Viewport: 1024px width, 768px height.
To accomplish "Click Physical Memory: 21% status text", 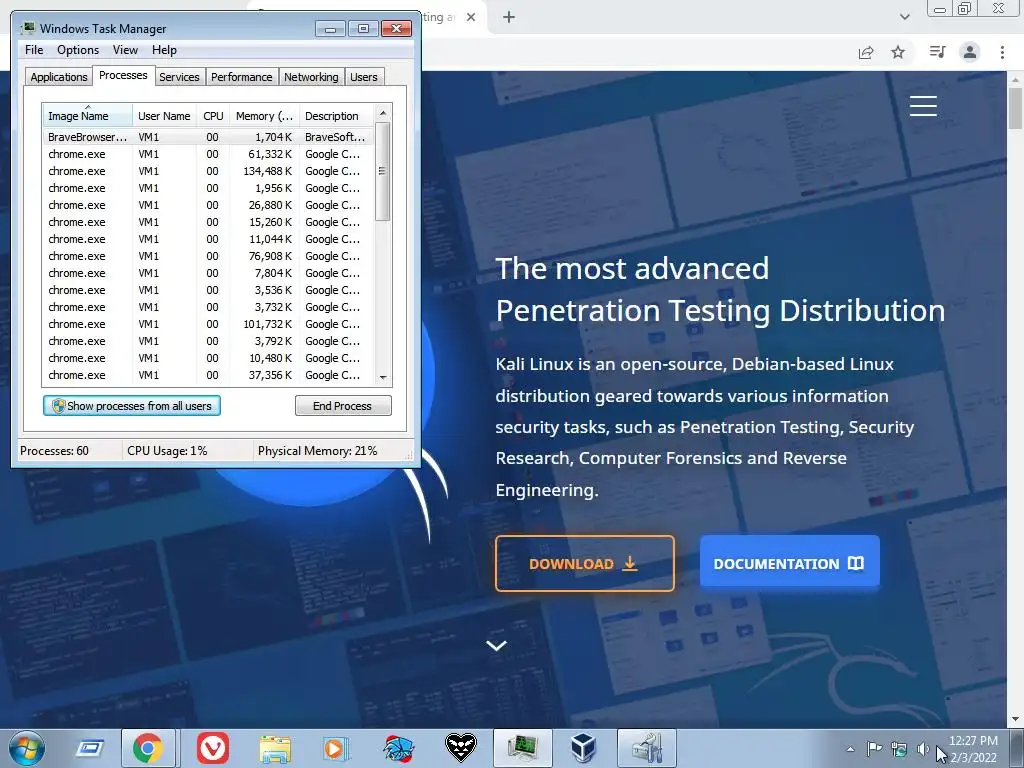I will [317, 451].
